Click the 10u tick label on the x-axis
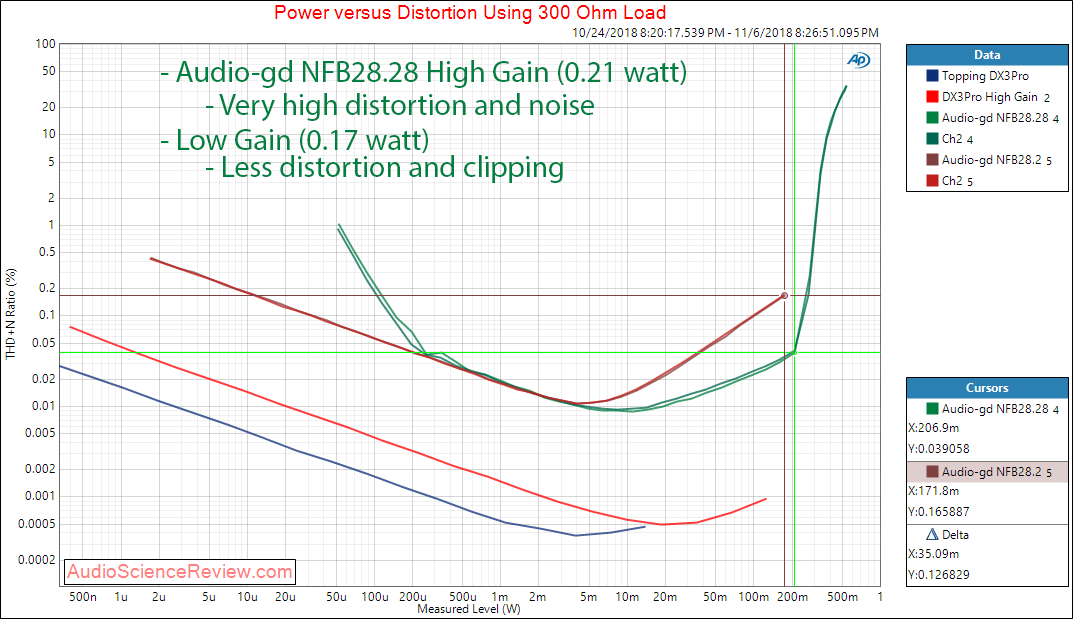Image resolution: width=1073 pixels, height=619 pixels. point(247,597)
